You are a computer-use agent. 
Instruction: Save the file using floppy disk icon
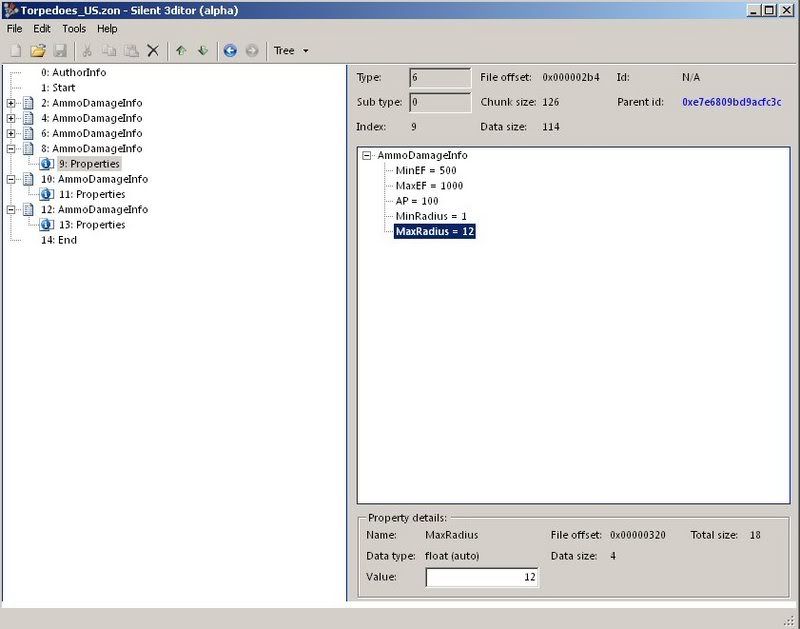[x=60, y=51]
